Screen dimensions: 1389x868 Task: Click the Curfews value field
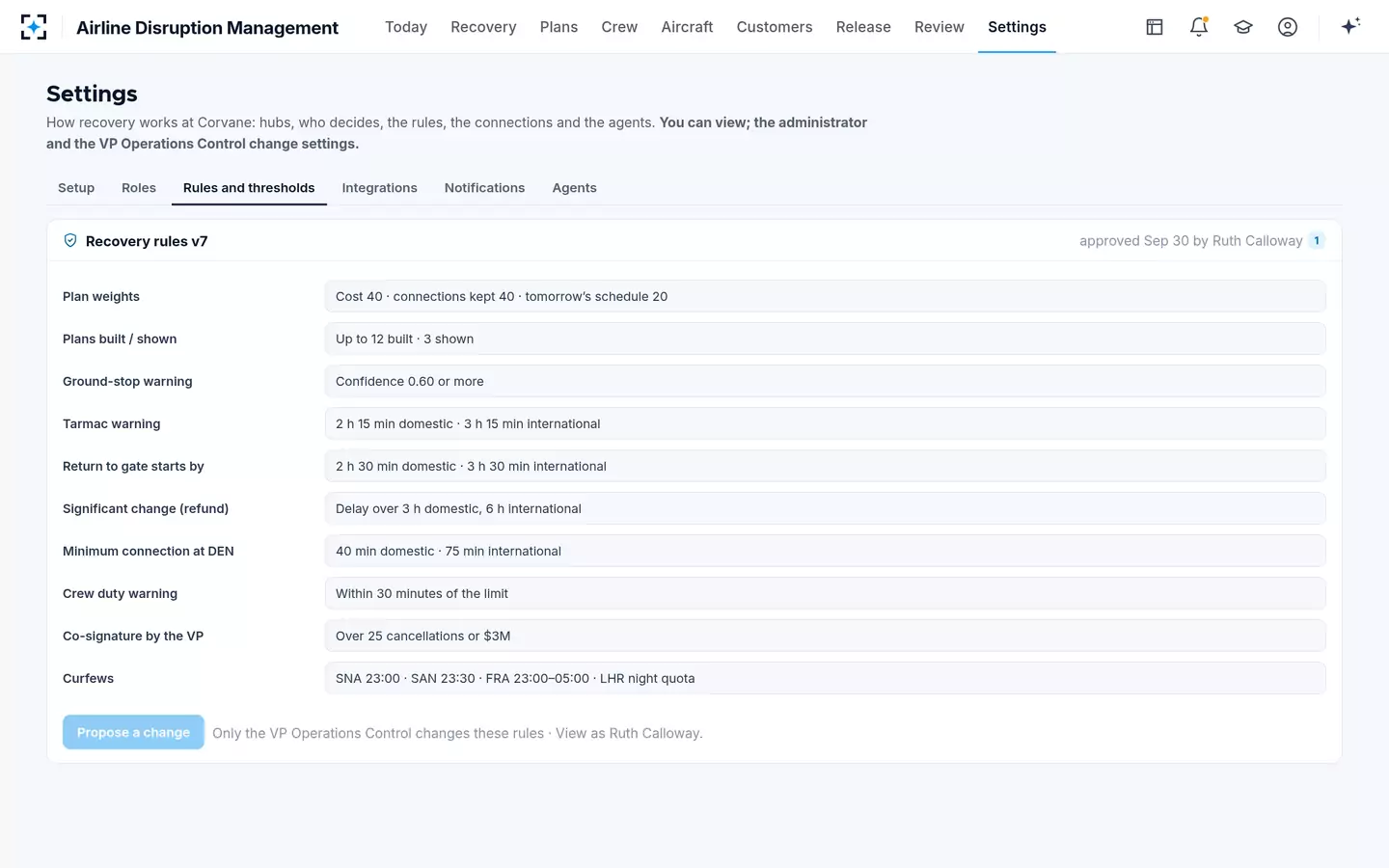(826, 678)
